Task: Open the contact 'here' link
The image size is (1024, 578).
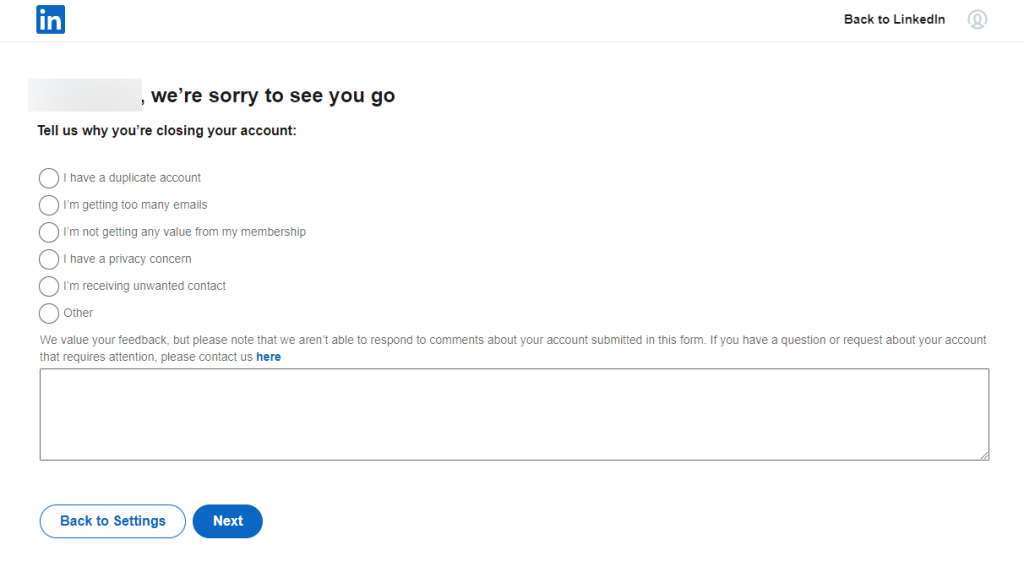Action: click(268, 356)
